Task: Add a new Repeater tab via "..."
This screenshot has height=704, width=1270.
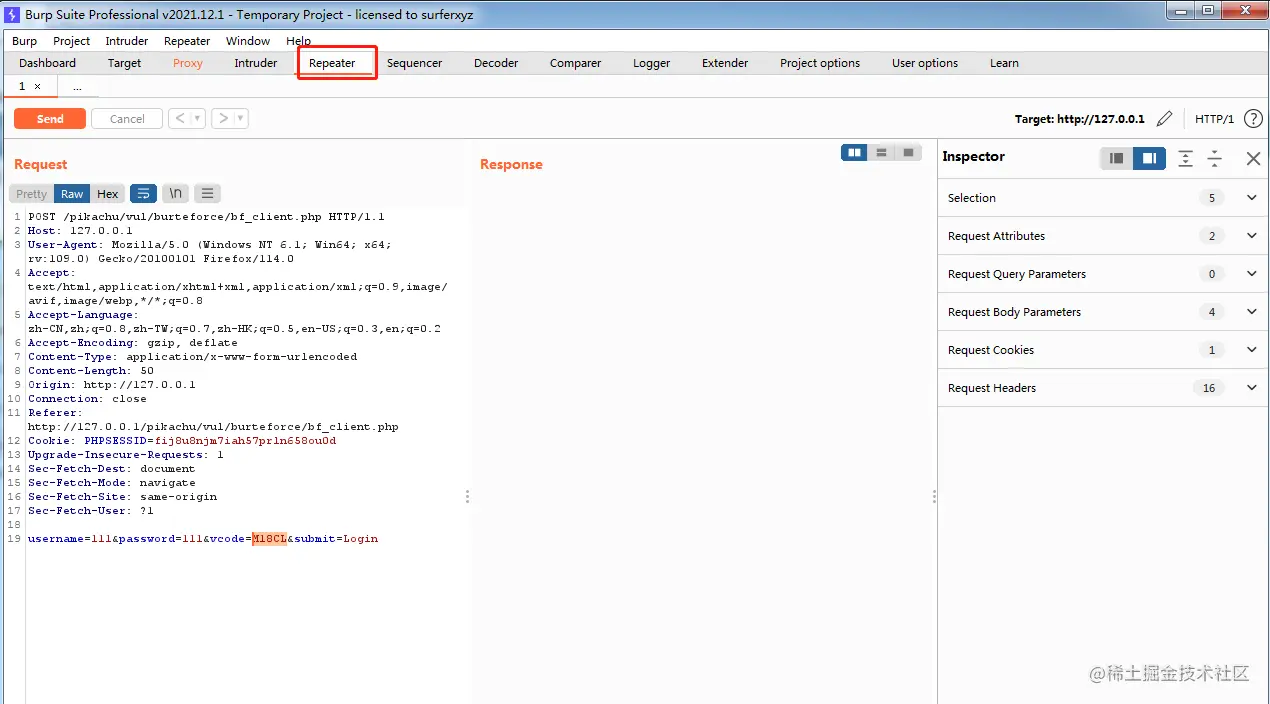Action: tap(77, 87)
